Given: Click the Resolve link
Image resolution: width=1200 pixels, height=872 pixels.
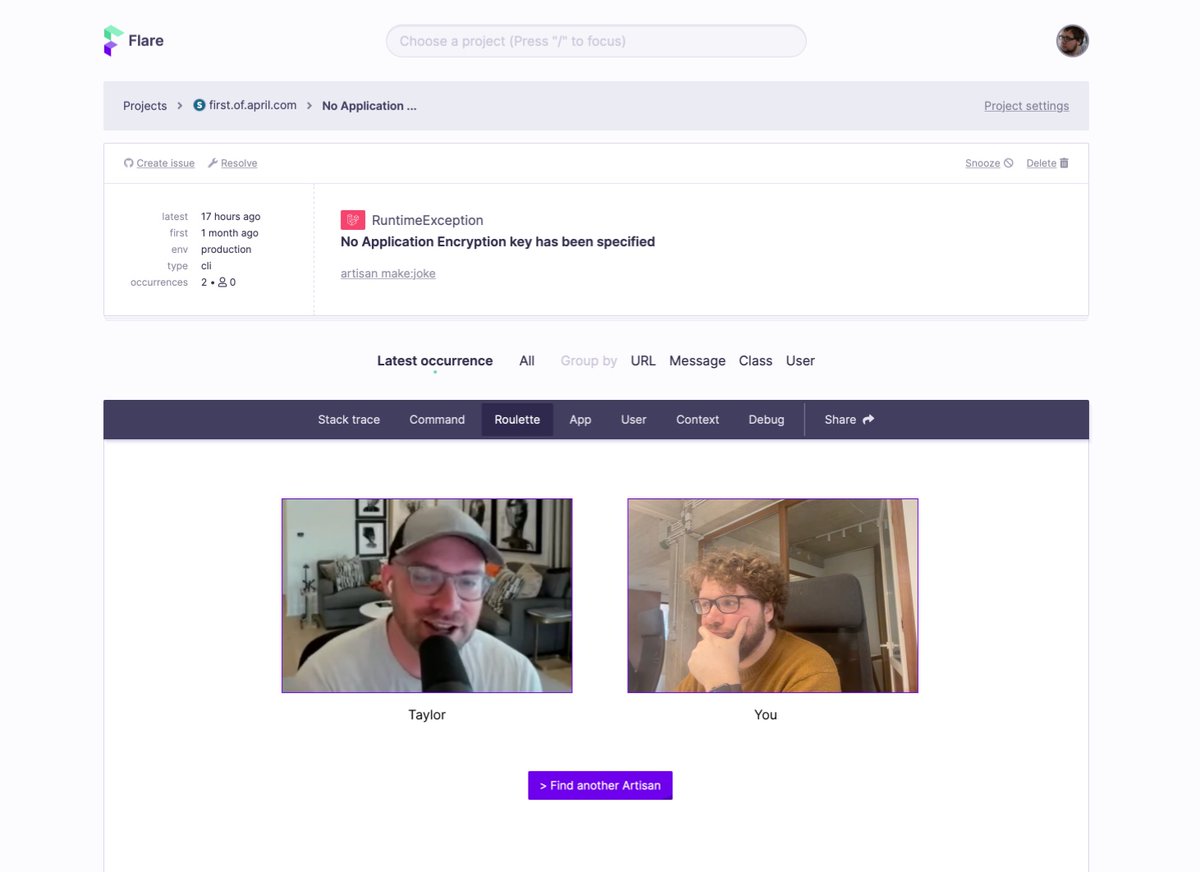Looking at the screenshot, I should 239,163.
